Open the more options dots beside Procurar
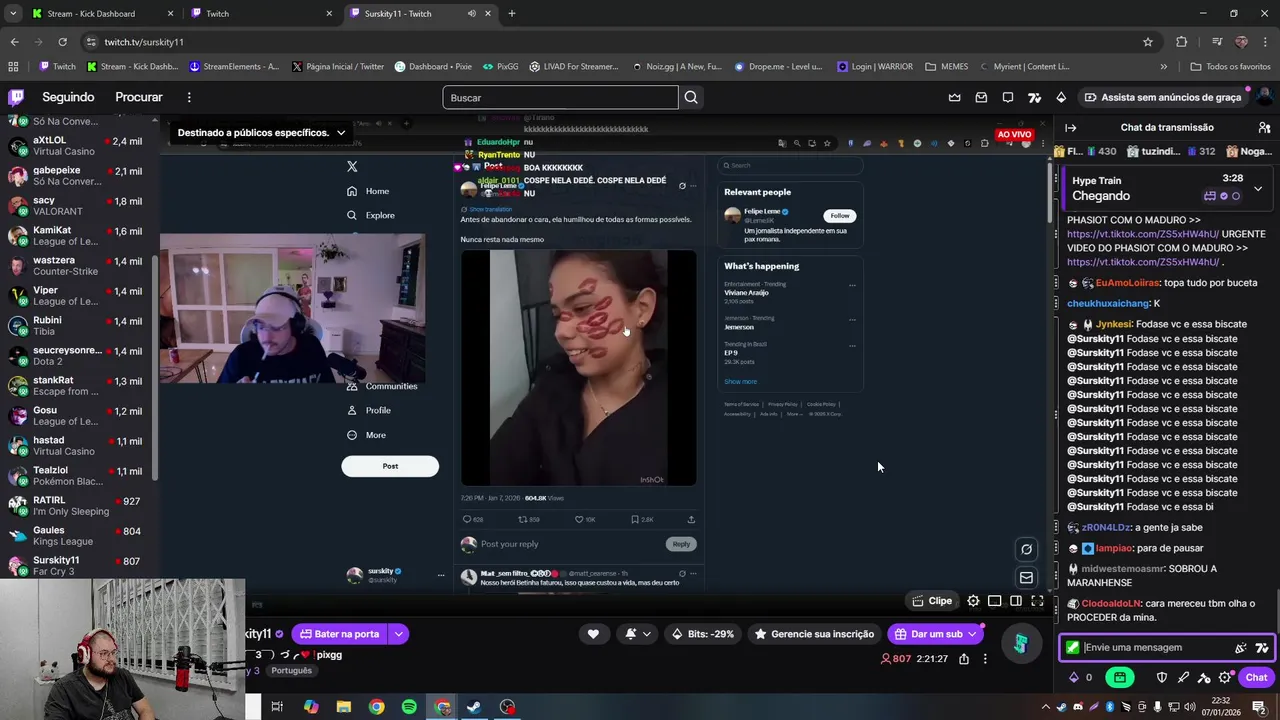This screenshot has width=1280, height=720. pos(189,97)
